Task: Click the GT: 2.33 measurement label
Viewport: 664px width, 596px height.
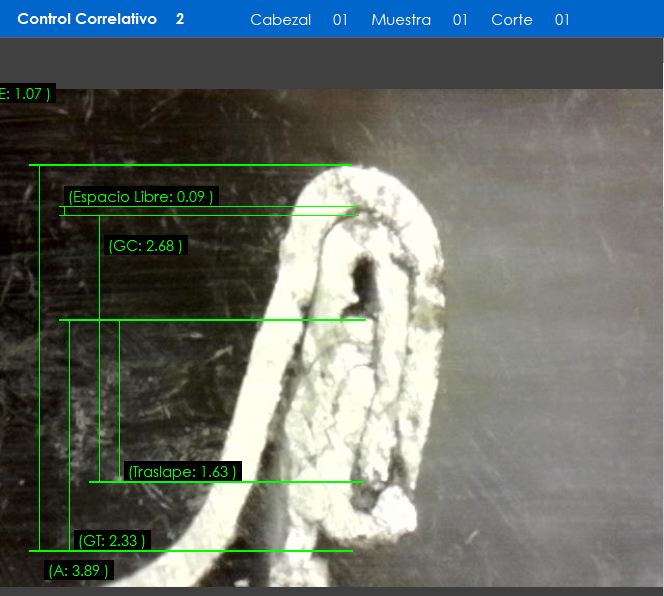Action: pyautogui.click(x=112, y=541)
